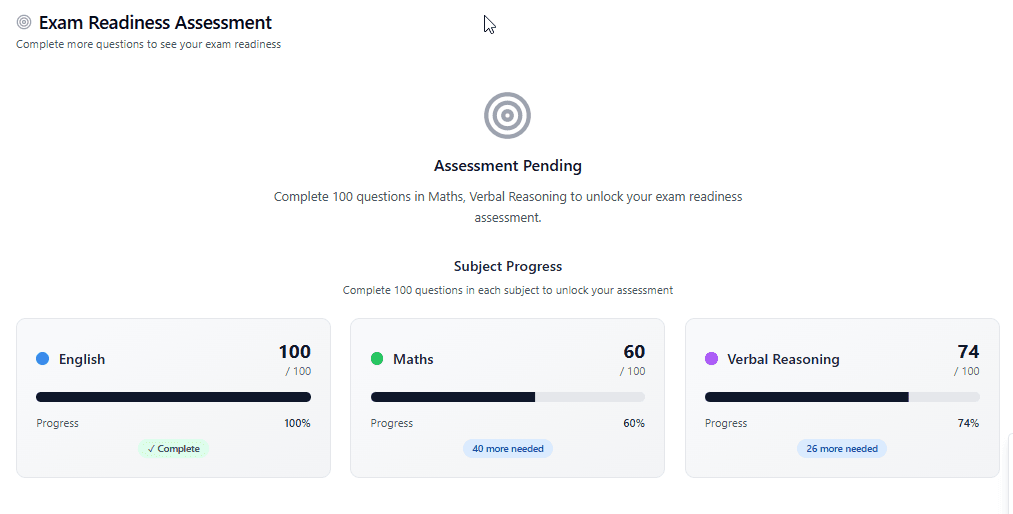The width and height of the screenshot is (1013, 514).
Task: Open the English subject card label
Action: [x=82, y=360]
